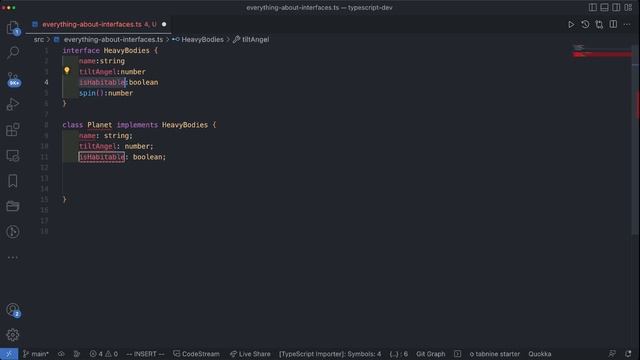This screenshot has width=640, height=360.
Task: Click name: string; inside class Planet
Action: 106,136
